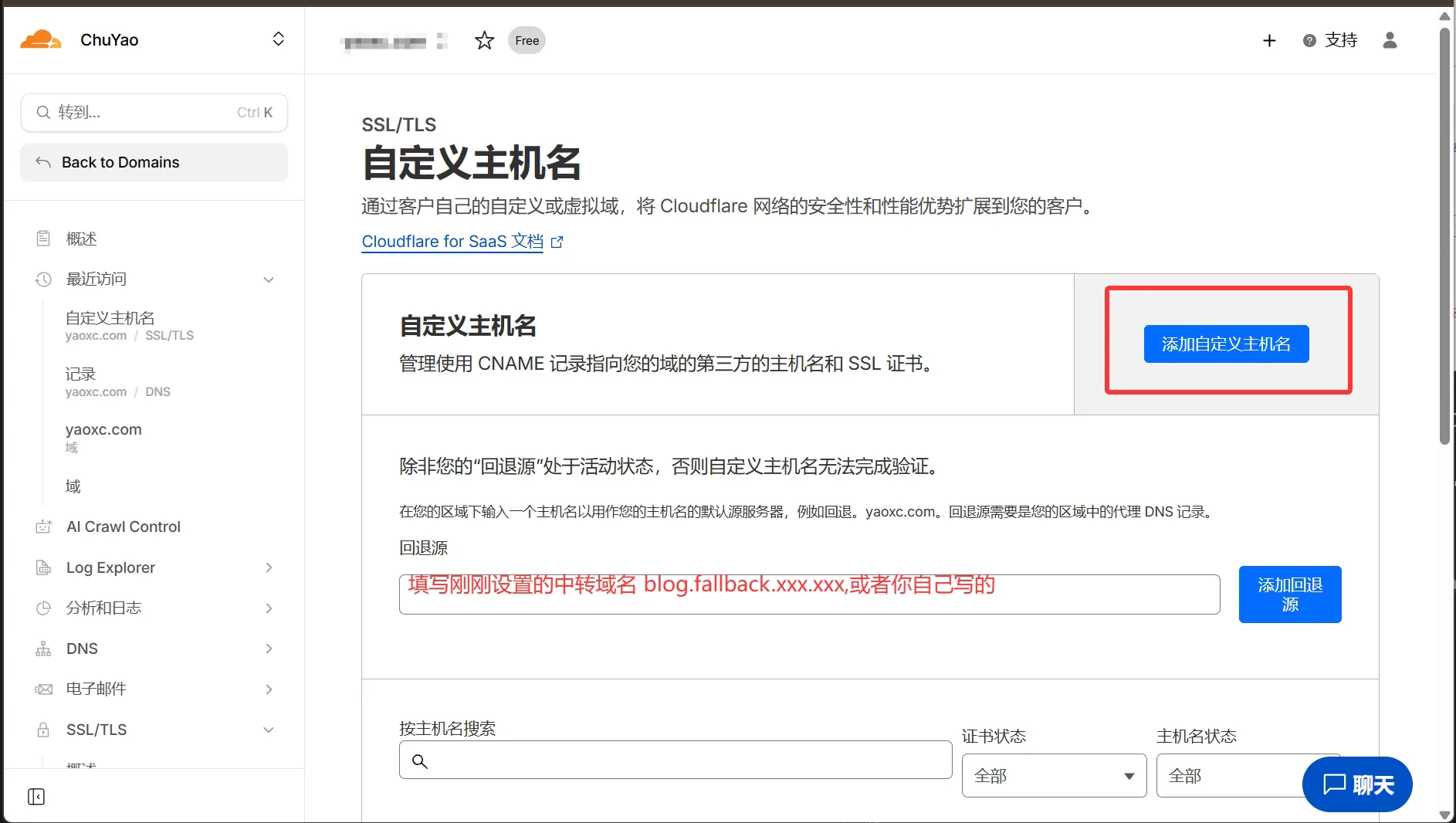Click 添加自定义主机名 button

[x=1226, y=344]
